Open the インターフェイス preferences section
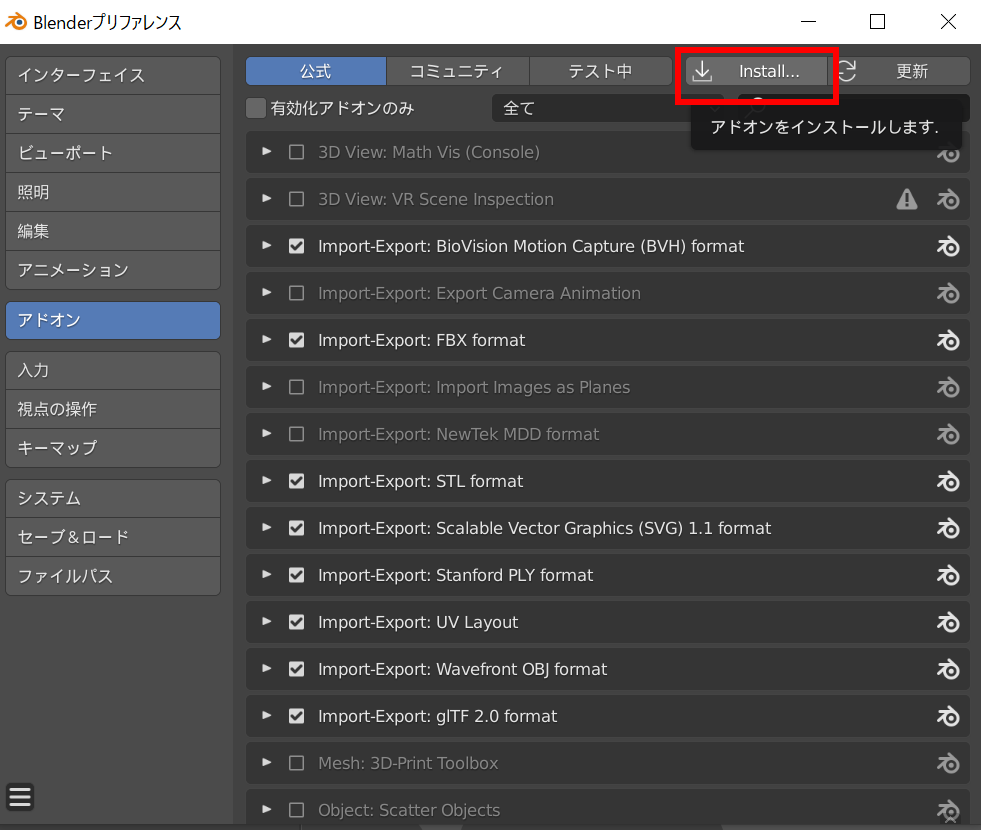This screenshot has height=830, width=981. (x=113, y=76)
